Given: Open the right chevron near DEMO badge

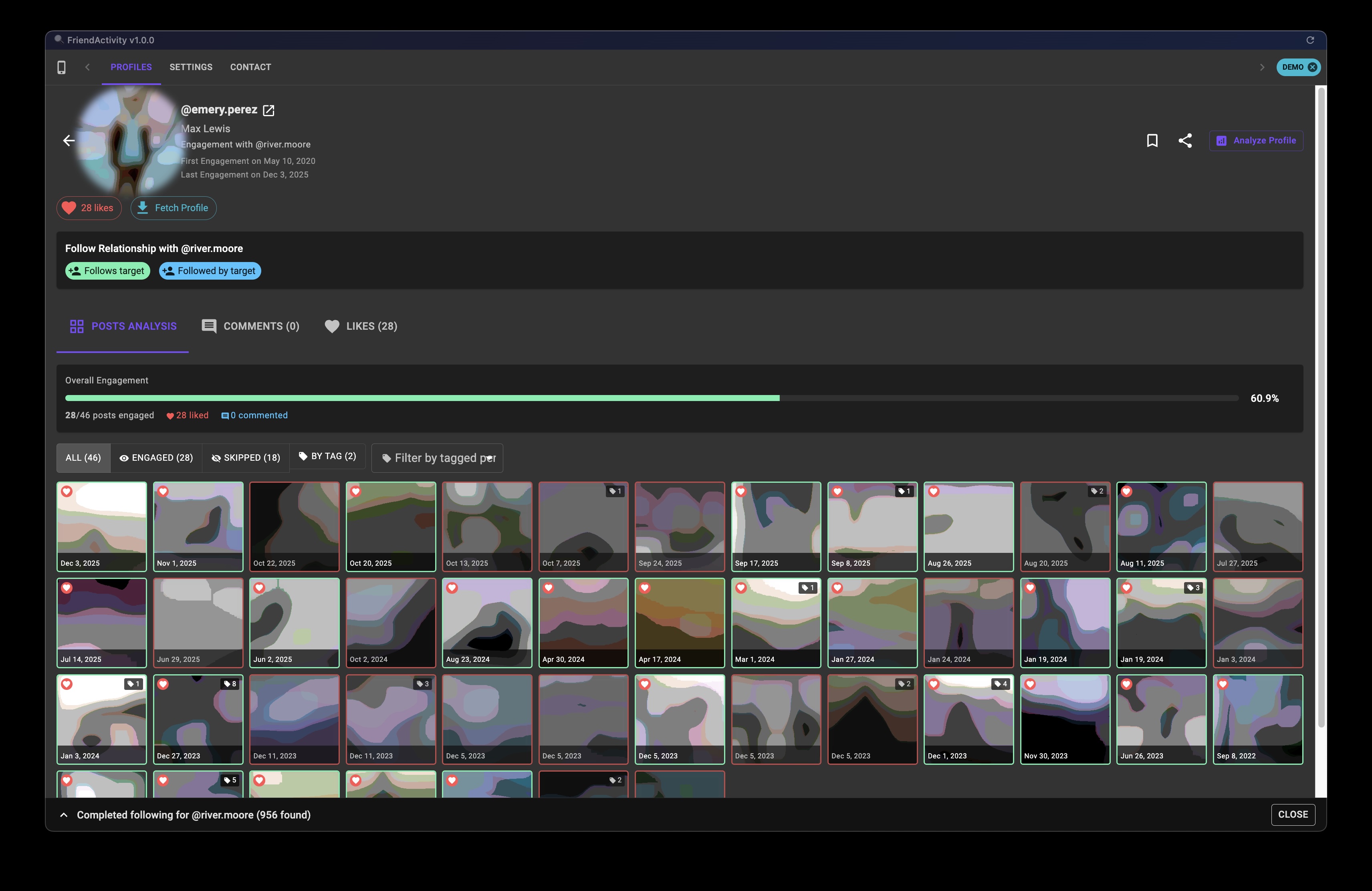Looking at the screenshot, I should [x=1262, y=67].
